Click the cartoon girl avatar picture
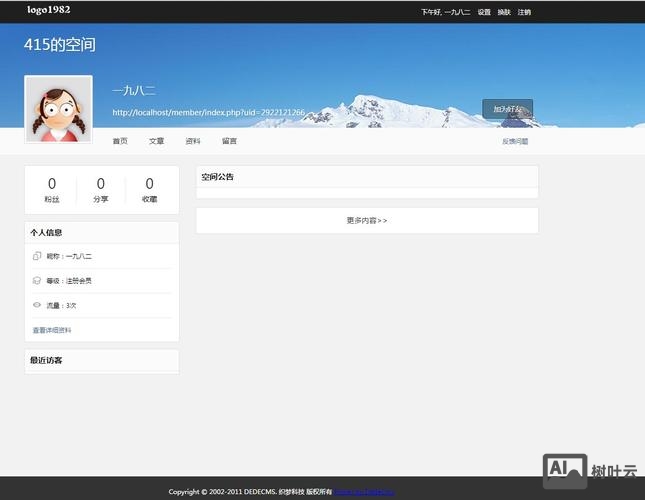 point(58,110)
